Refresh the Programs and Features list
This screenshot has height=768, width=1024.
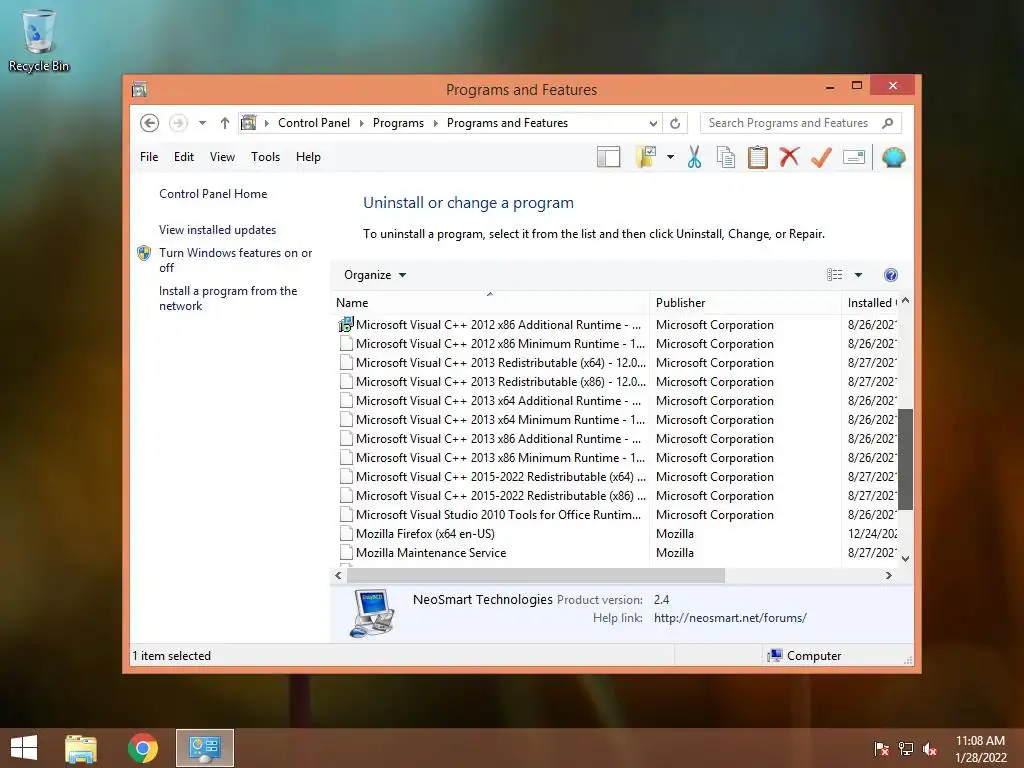(x=675, y=123)
